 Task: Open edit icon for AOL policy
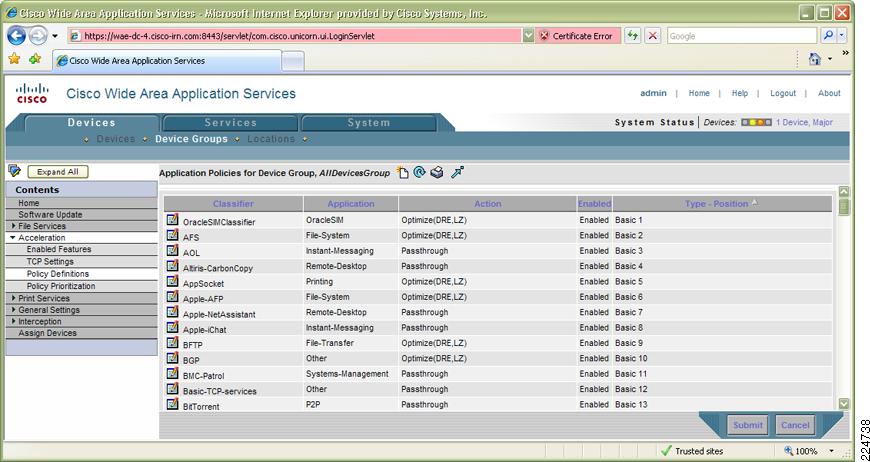tap(173, 251)
